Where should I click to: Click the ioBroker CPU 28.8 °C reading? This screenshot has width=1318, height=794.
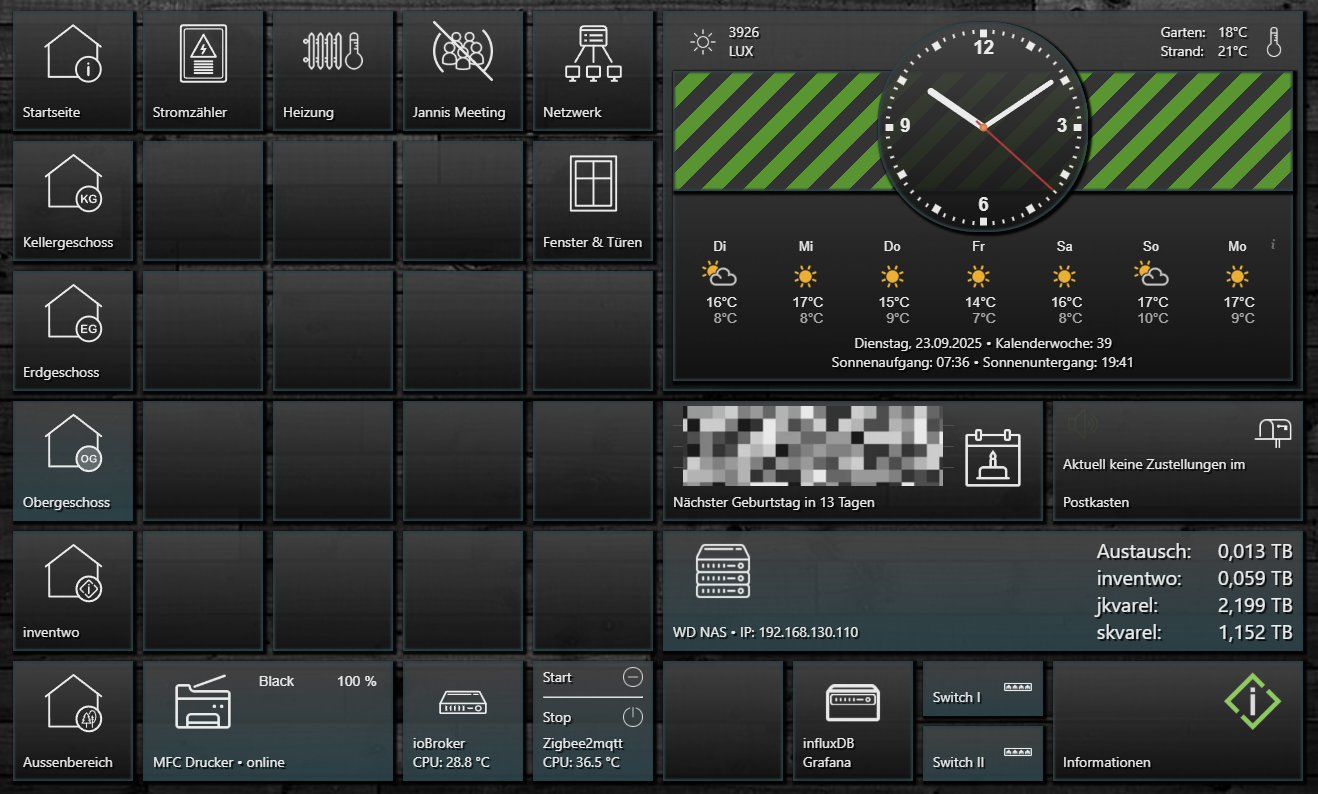tap(453, 762)
